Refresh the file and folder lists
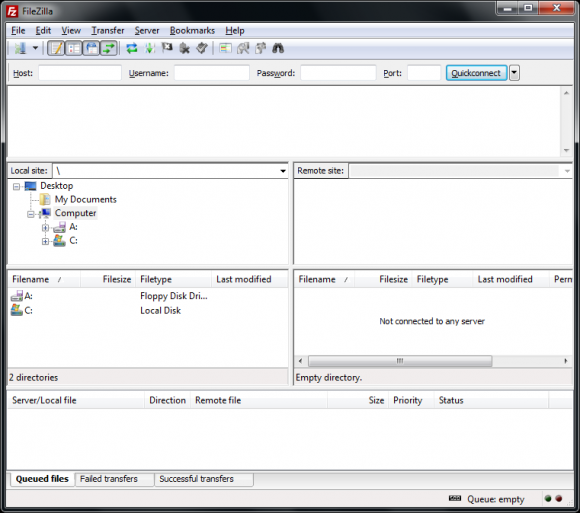 [x=132, y=48]
